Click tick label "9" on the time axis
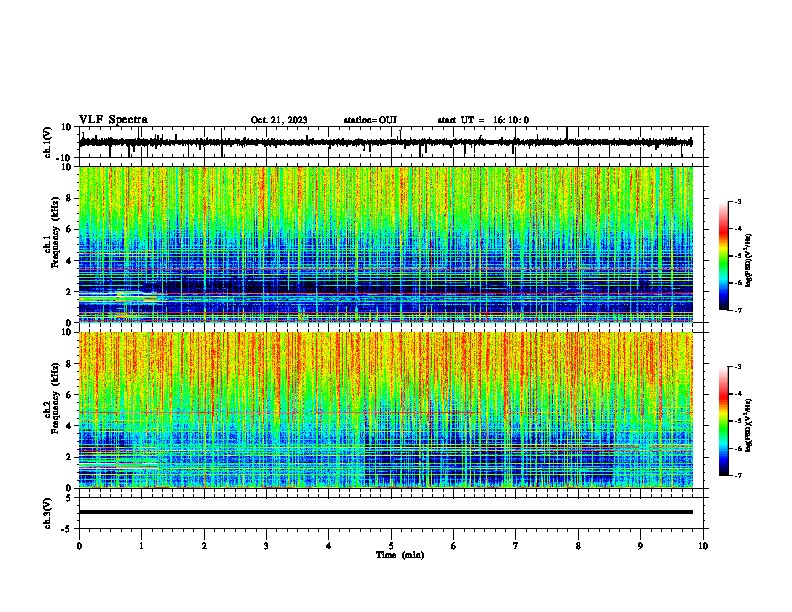 click(x=640, y=546)
